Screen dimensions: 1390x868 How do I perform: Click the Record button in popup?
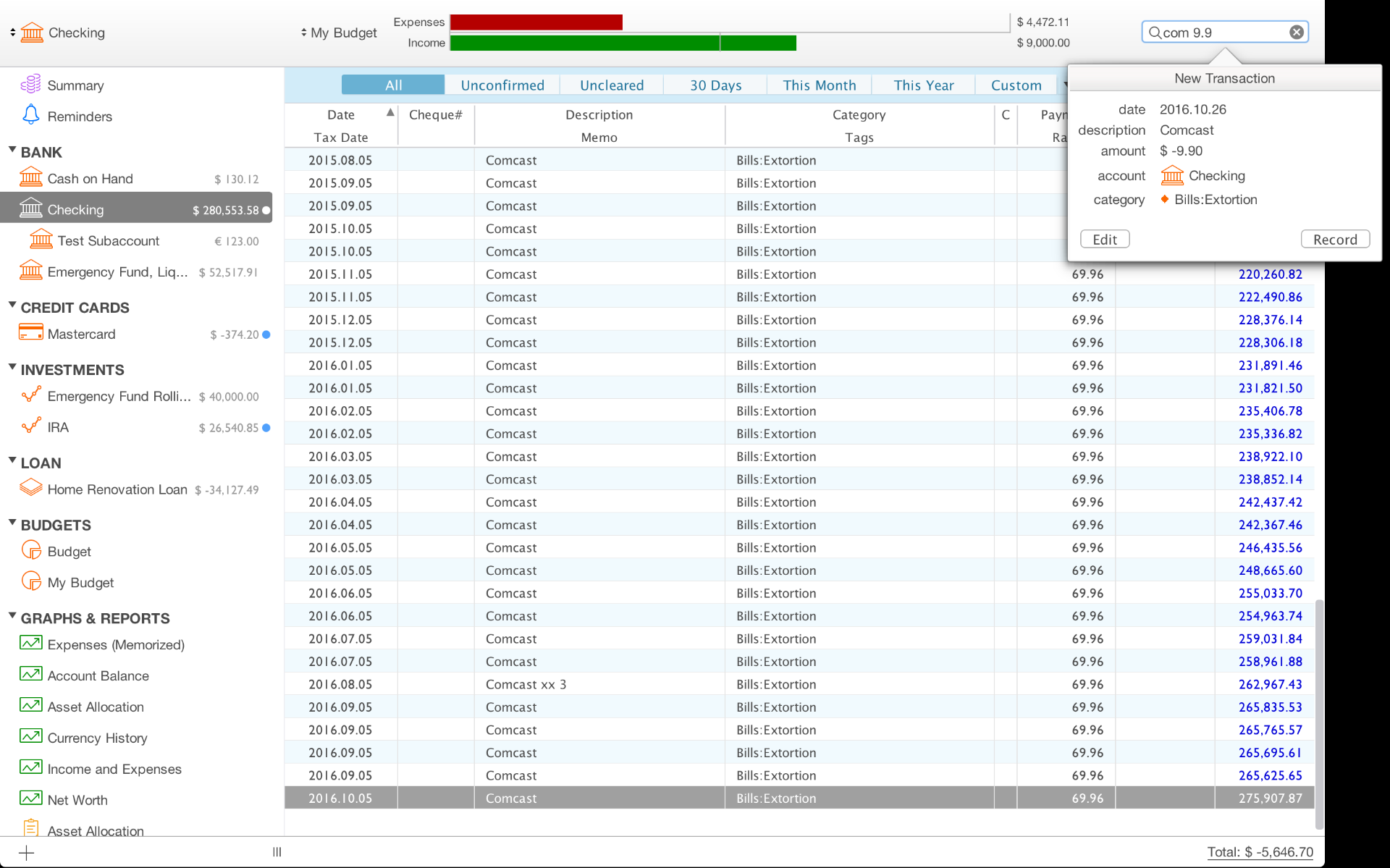click(1335, 240)
